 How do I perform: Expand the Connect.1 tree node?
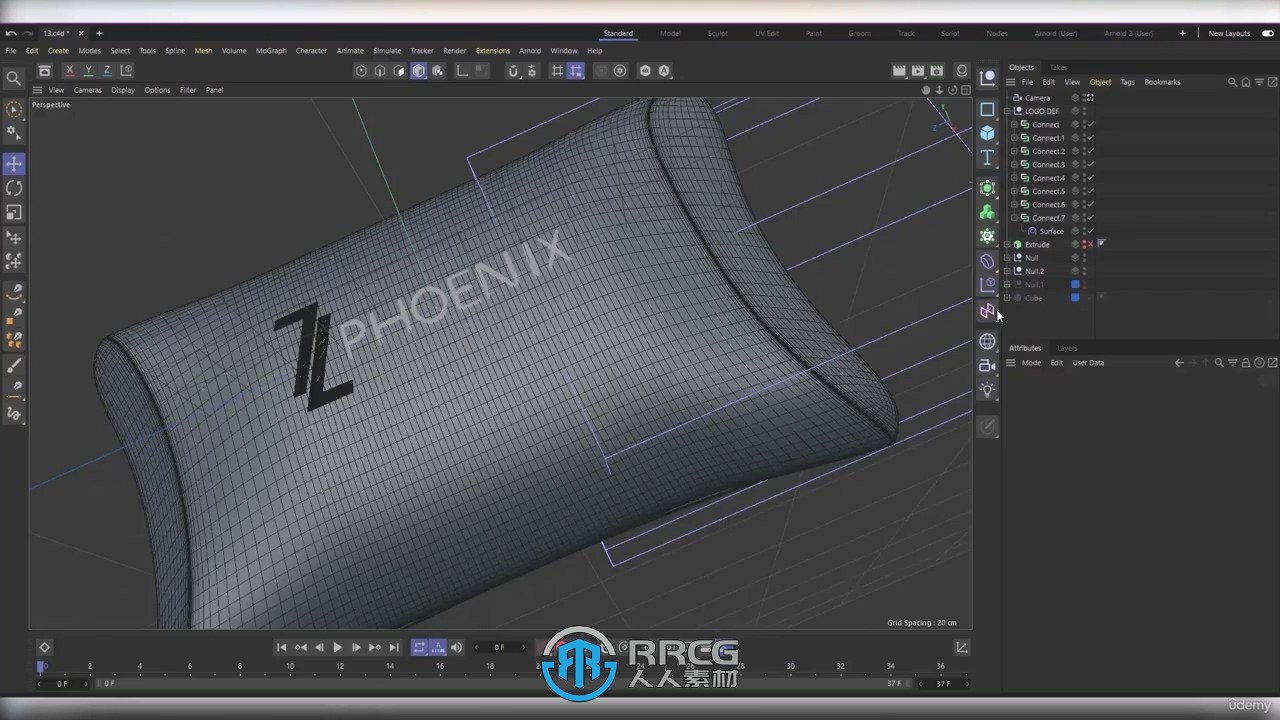pyautogui.click(x=1014, y=138)
